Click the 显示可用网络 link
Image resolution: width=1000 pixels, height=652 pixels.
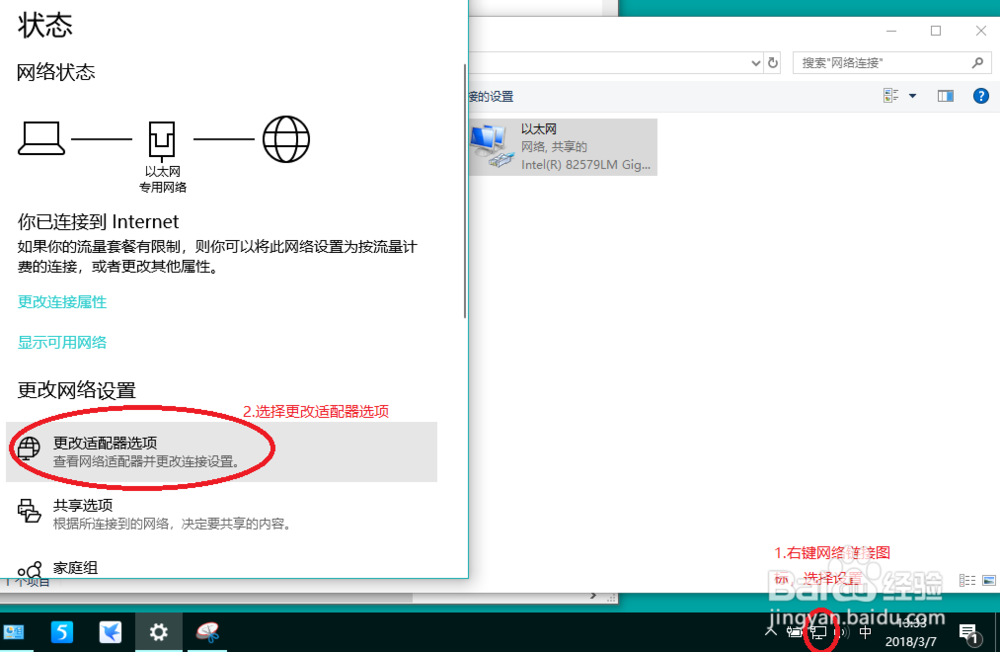point(61,341)
